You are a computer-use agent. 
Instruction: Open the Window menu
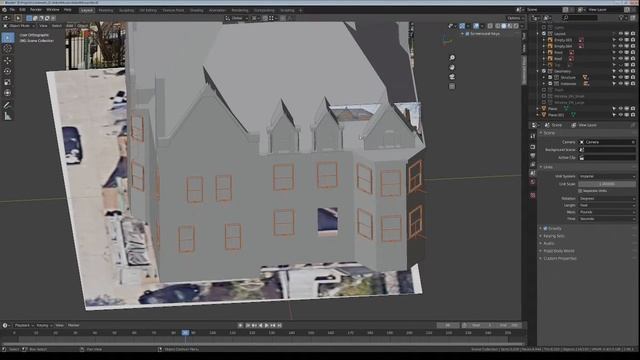(53, 9)
